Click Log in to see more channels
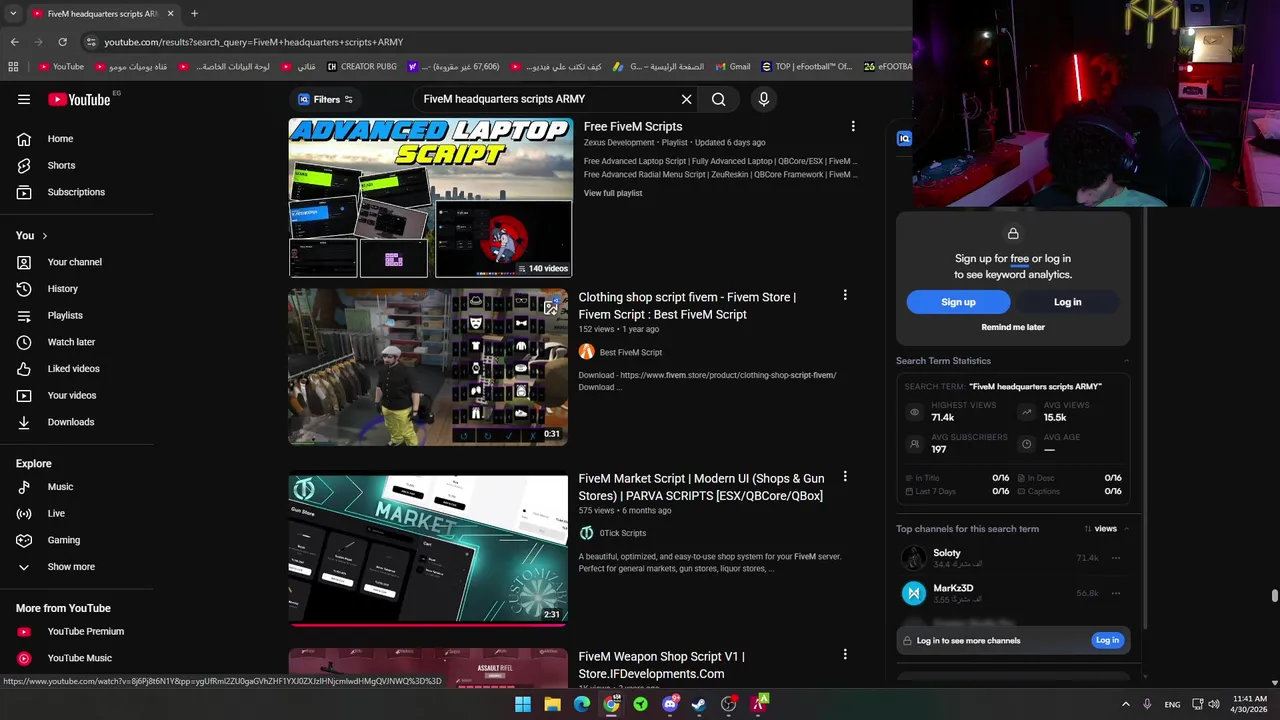This screenshot has height=720, width=1280. (x=1107, y=640)
